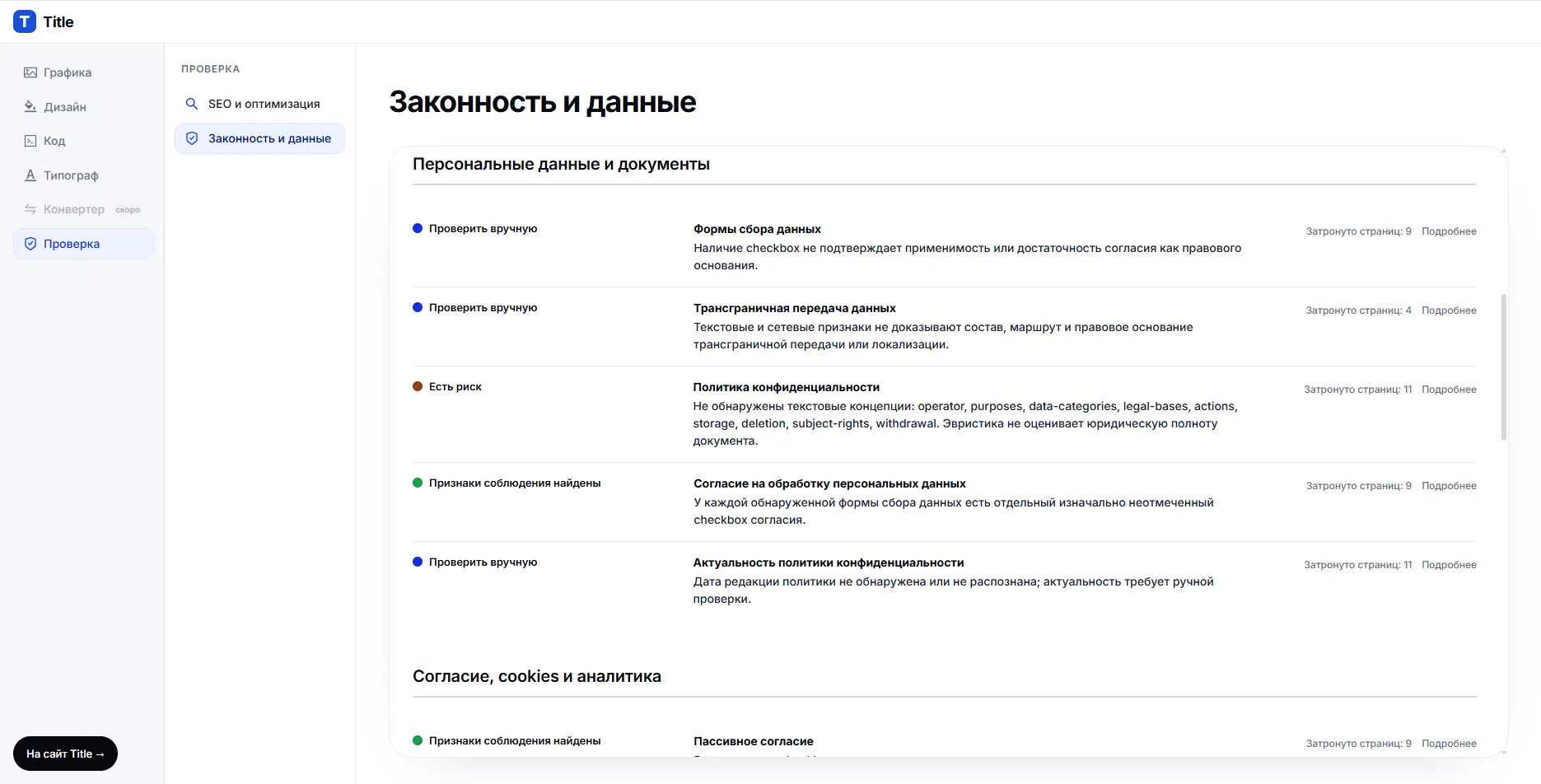The image size is (1541, 784).
Task: Select the Законность и данные submenu item
Action: coord(259,138)
